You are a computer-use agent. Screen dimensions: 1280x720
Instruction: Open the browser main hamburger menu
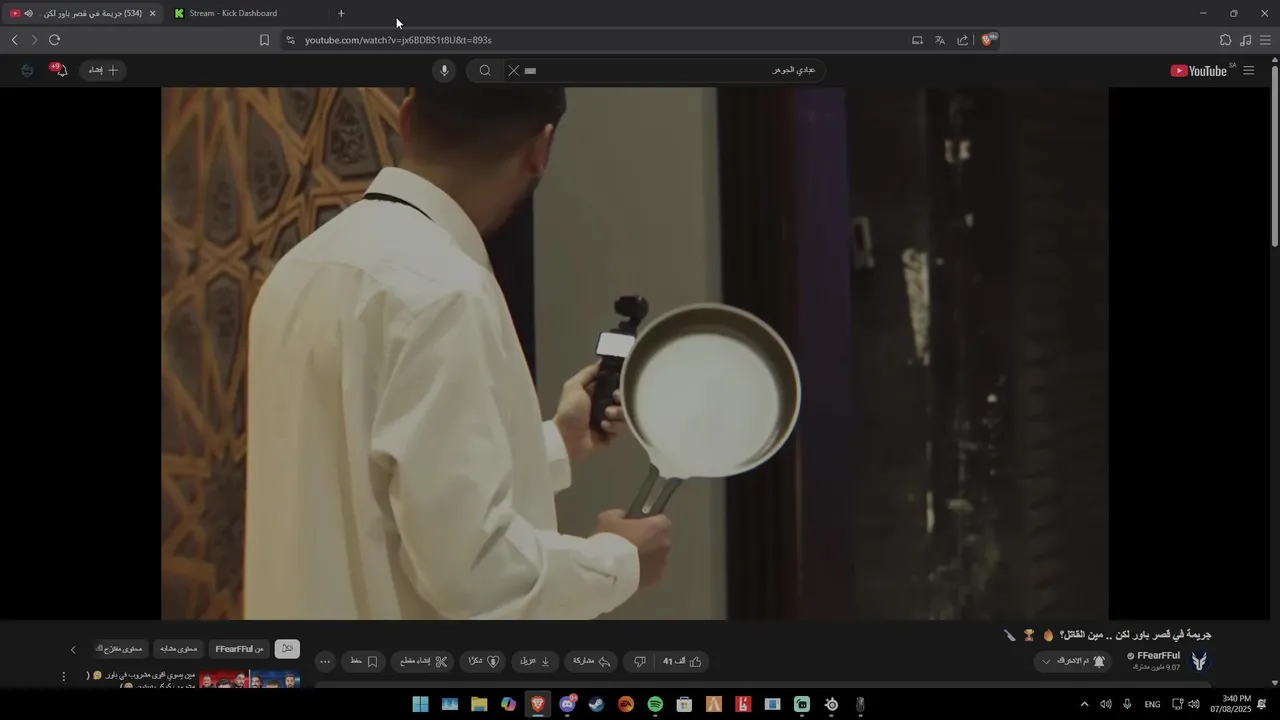click(1265, 40)
